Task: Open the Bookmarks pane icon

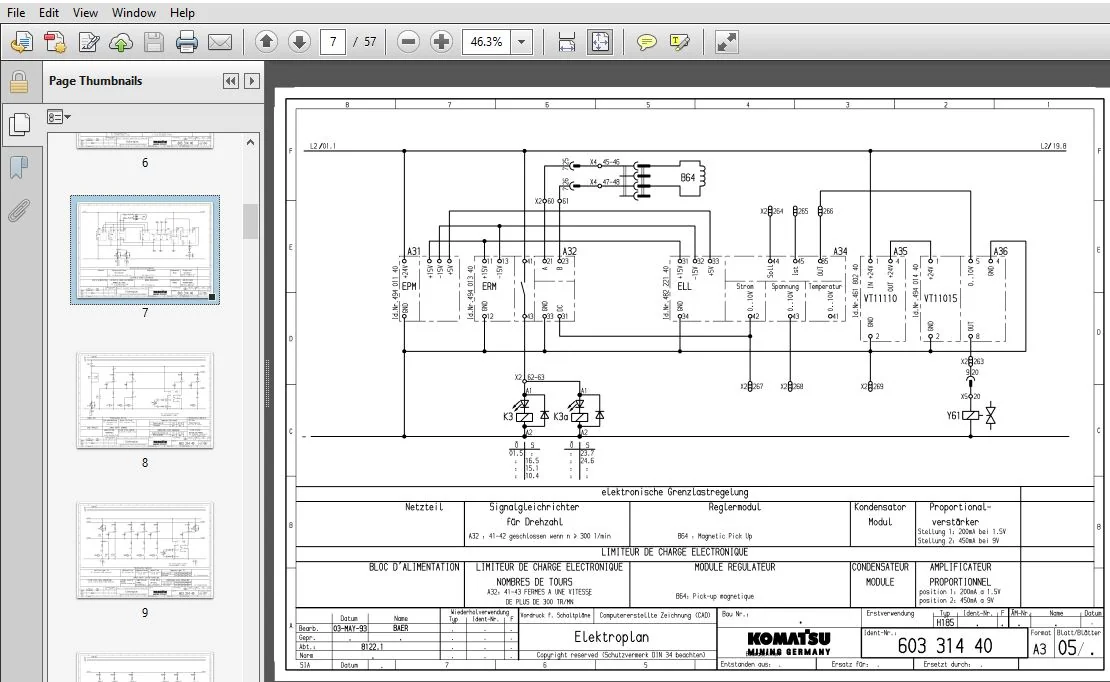Action: (x=19, y=168)
